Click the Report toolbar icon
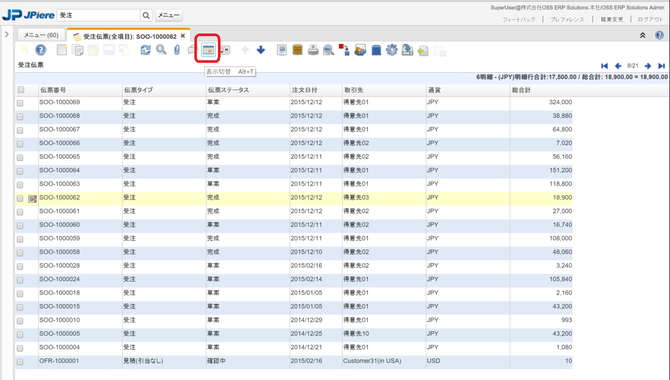Screen dimensions: 670x380 (x=282, y=50)
